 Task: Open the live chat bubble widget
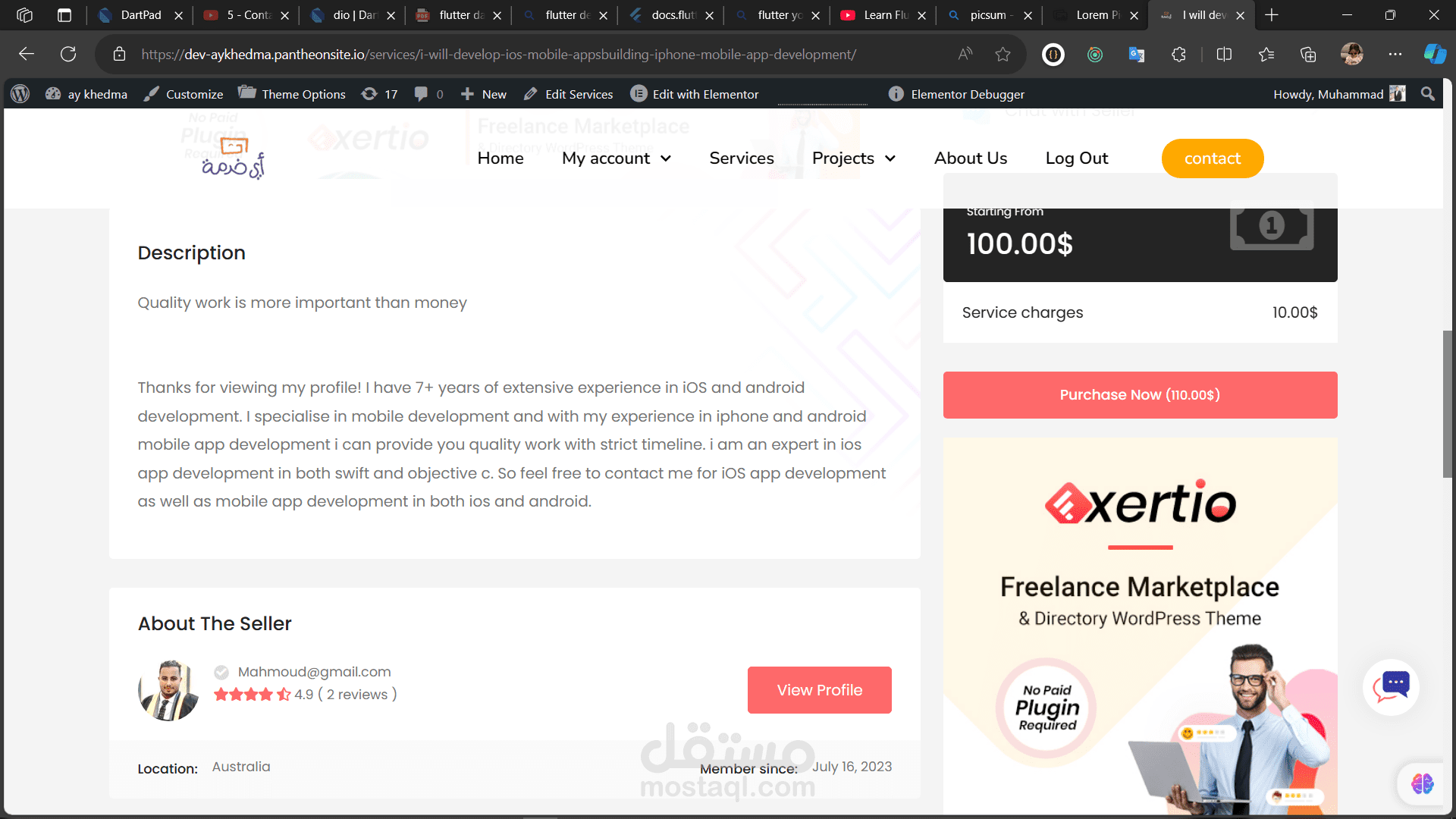click(x=1392, y=686)
